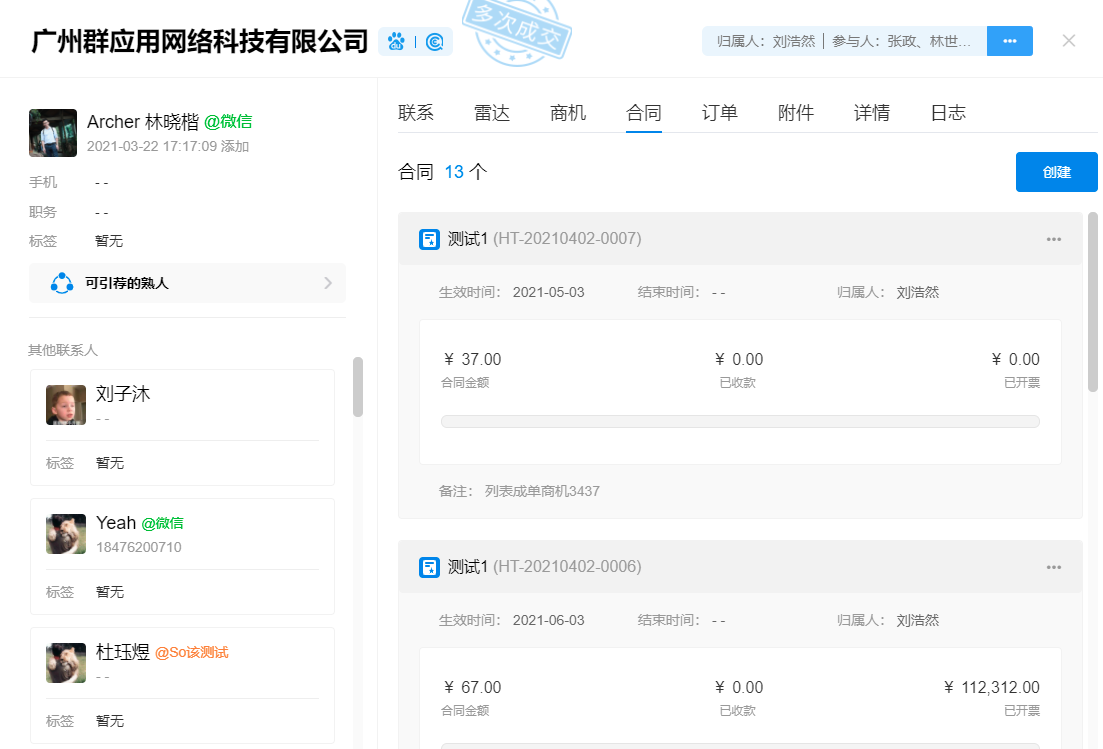Click the contract icon of HT-20210402-0007
This screenshot has height=749, width=1103.
pos(429,239)
